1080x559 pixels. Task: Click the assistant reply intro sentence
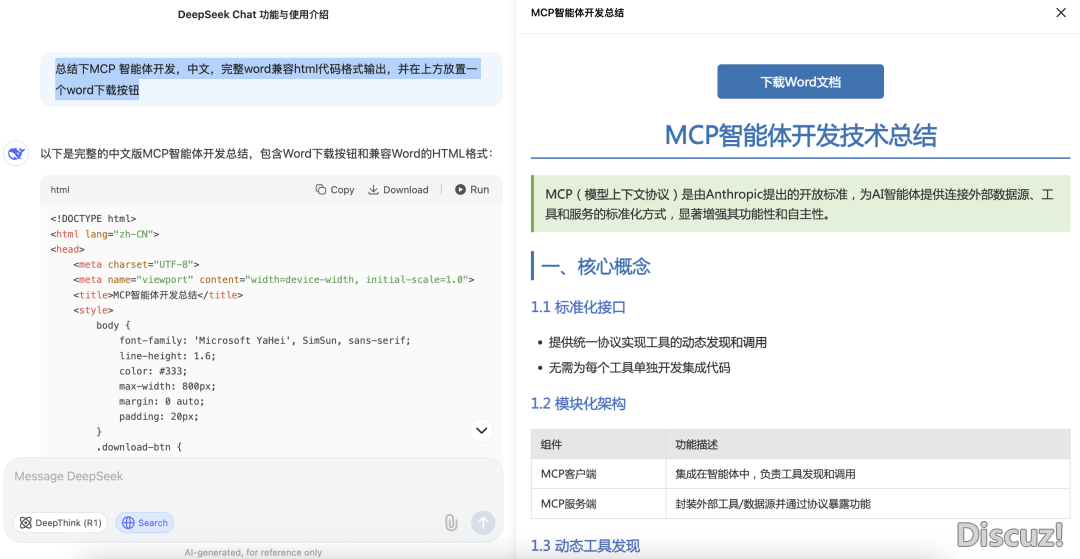pyautogui.click(x=266, y=153)
